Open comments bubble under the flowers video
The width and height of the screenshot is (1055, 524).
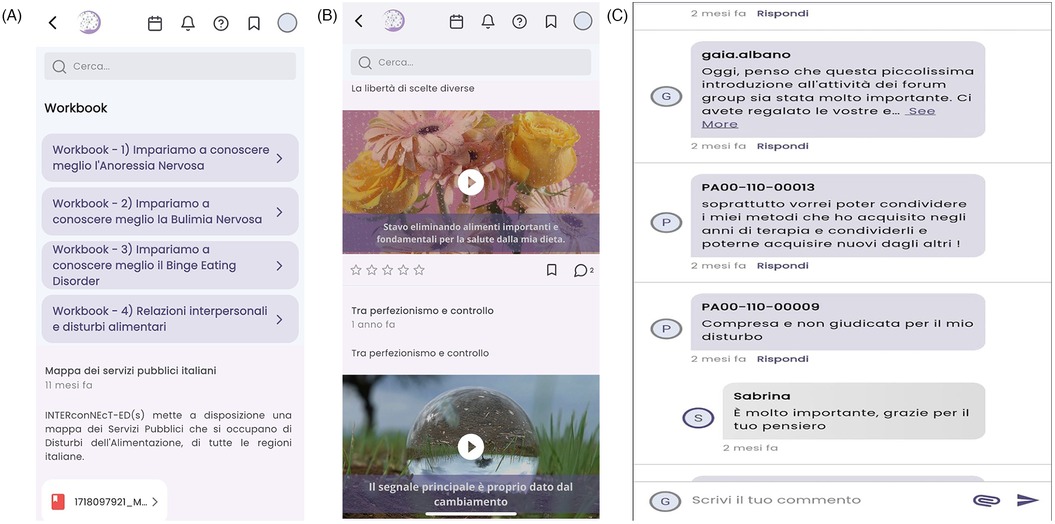pos(582,270)
